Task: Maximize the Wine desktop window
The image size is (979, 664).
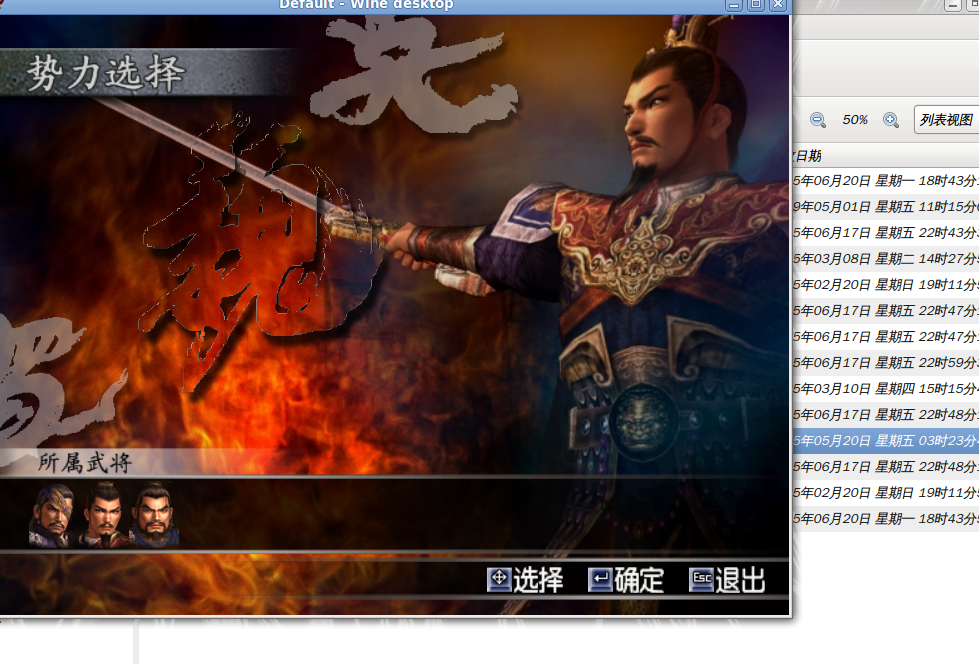Action: pos(756,5)
